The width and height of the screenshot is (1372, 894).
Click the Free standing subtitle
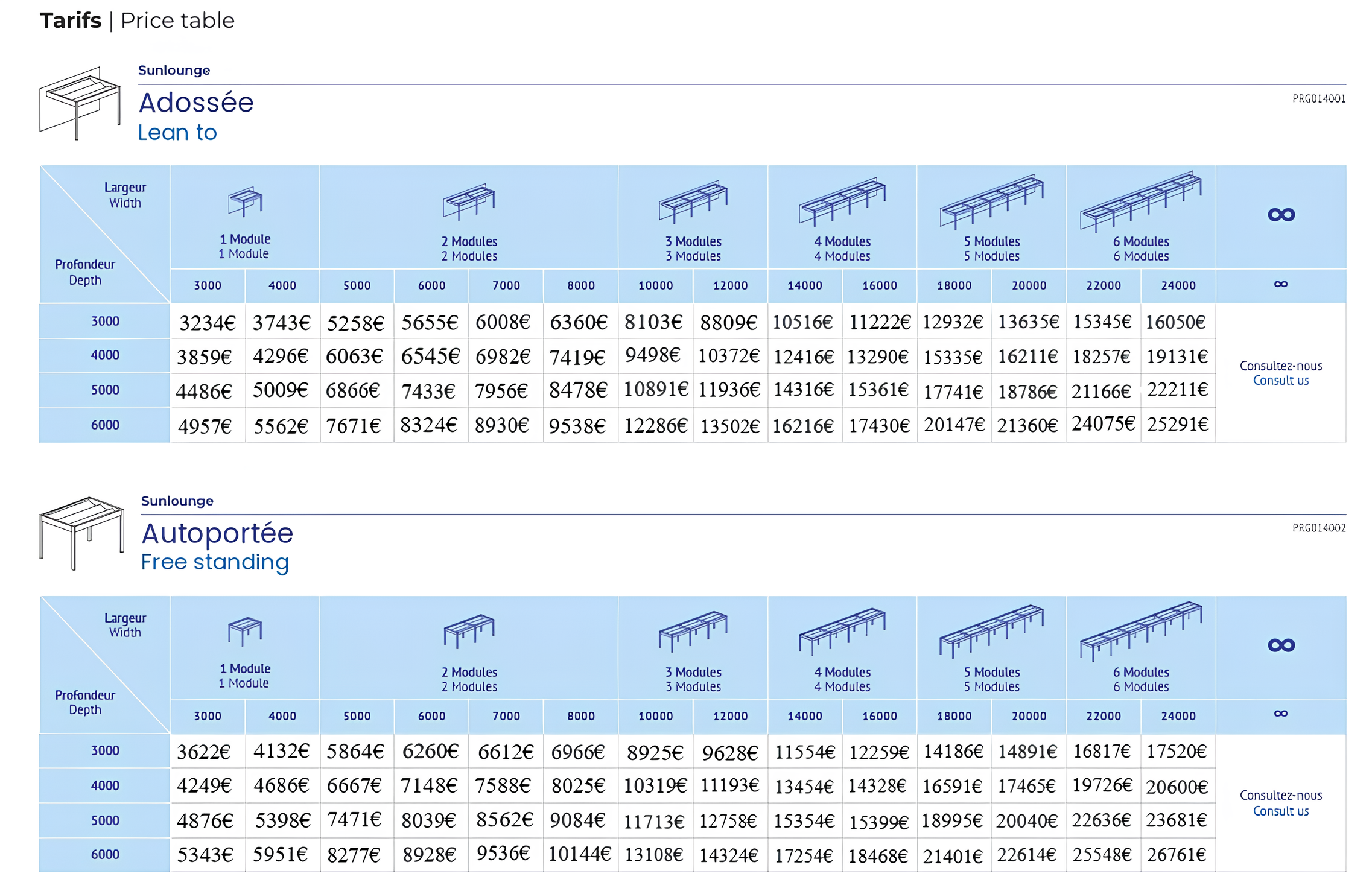[x=215, y=563]
